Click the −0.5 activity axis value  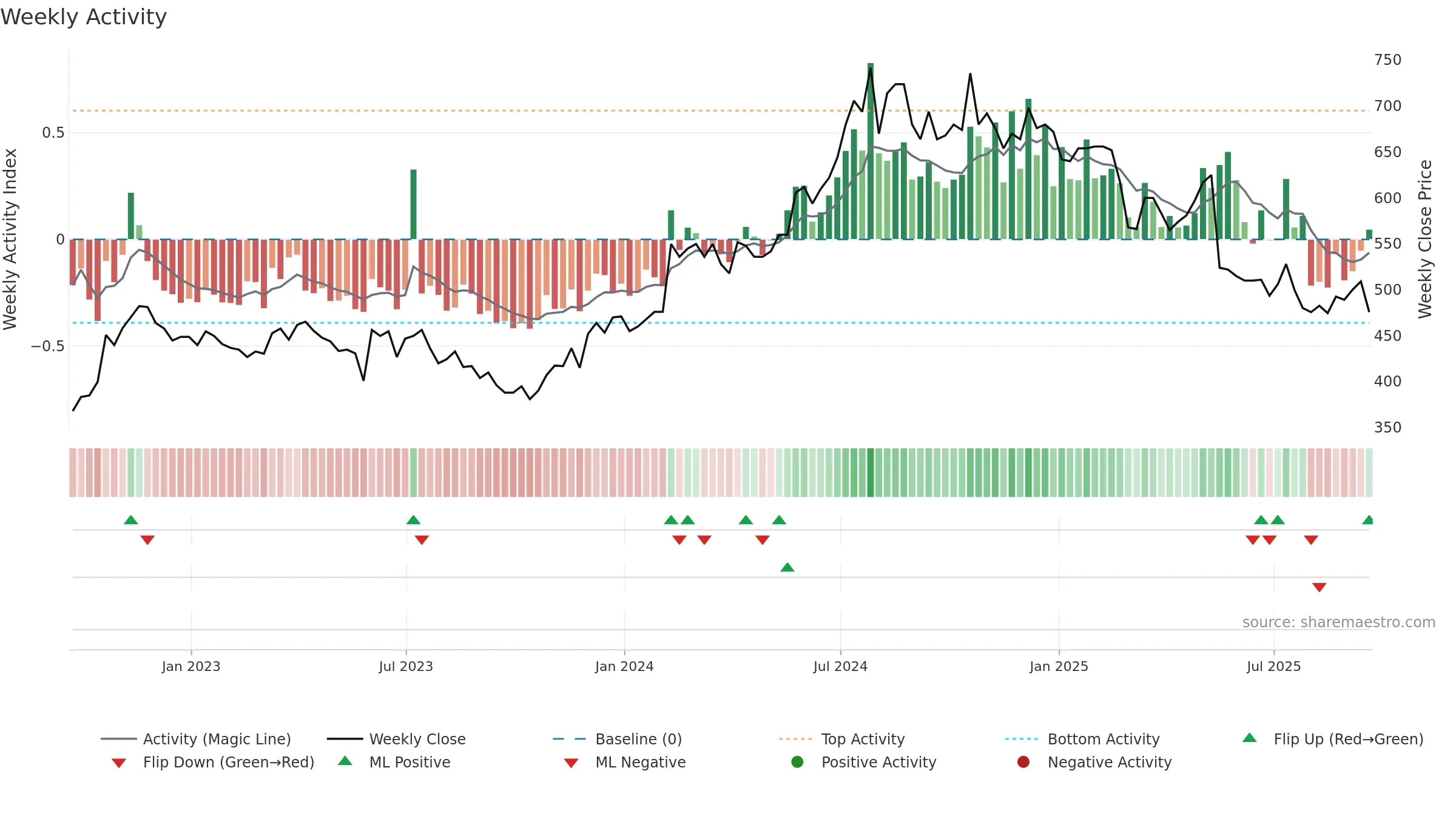click(x=47, y=346)
